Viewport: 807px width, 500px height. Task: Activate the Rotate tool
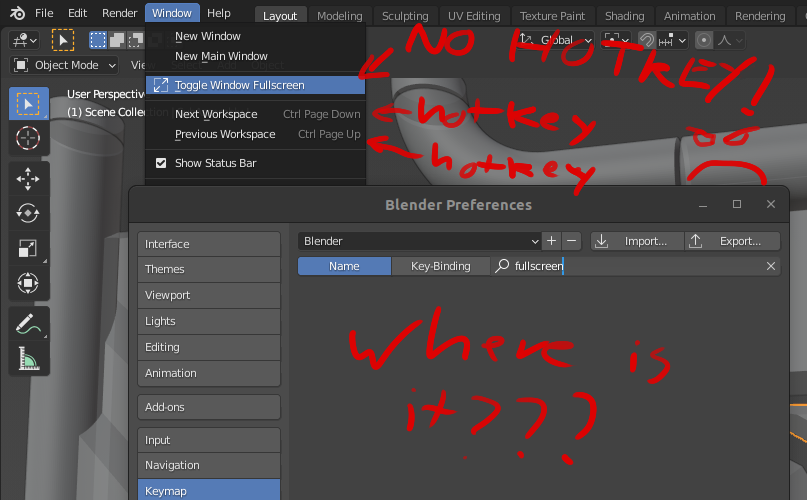28,213
